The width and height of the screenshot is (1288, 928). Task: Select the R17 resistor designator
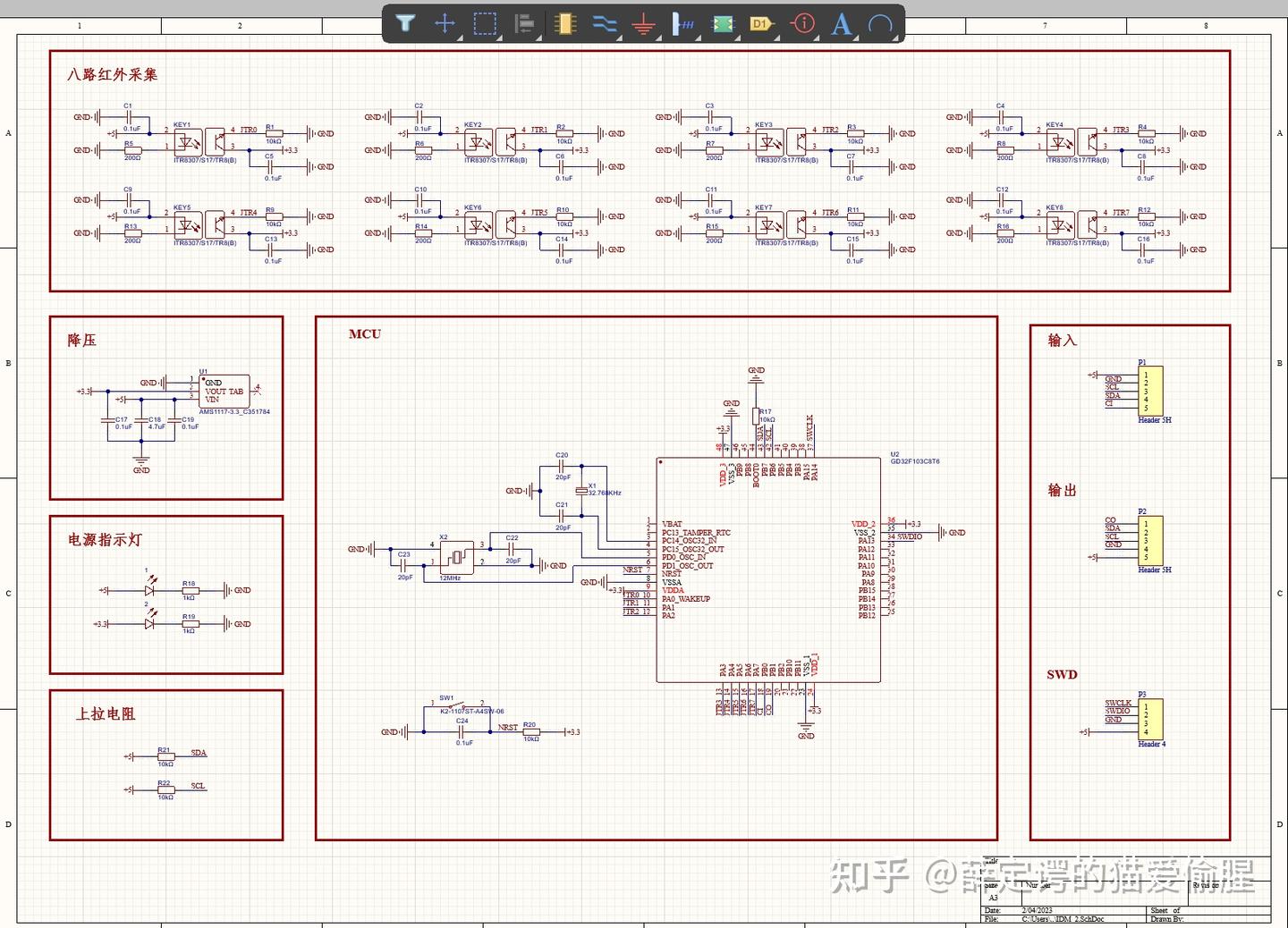[766, 412]
